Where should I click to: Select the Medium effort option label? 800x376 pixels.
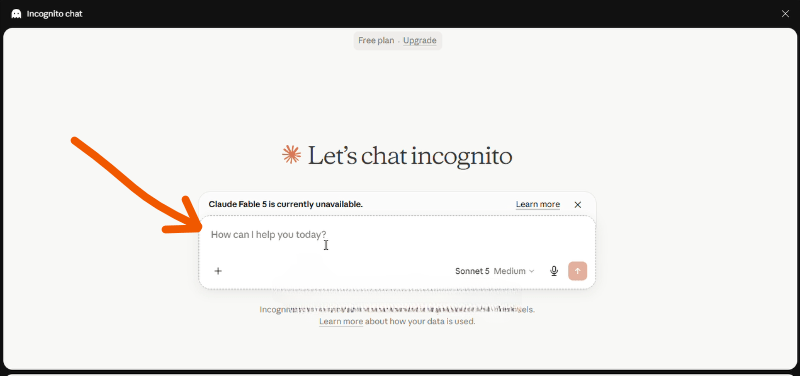coord(509,271)
